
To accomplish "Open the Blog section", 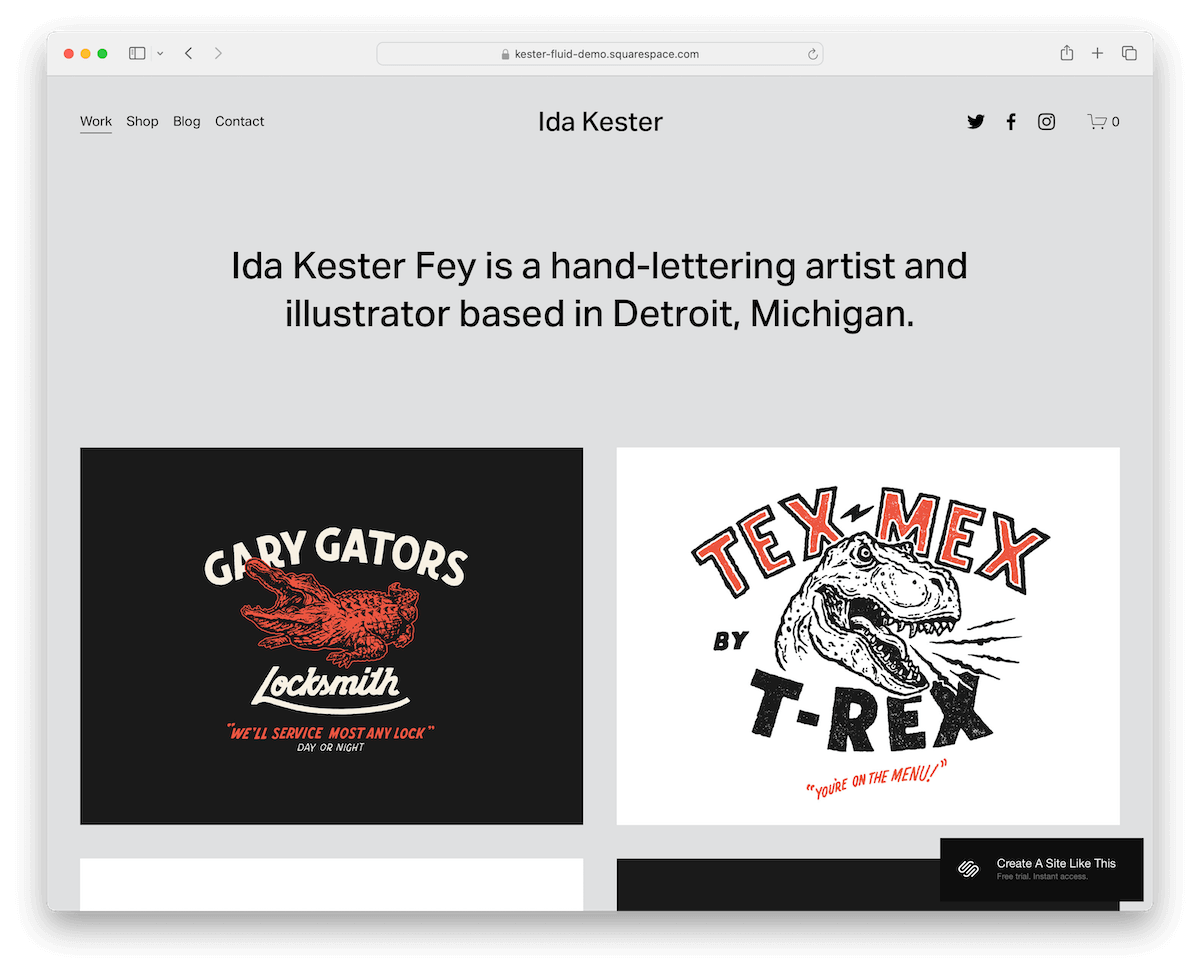I will pos(186,121).
